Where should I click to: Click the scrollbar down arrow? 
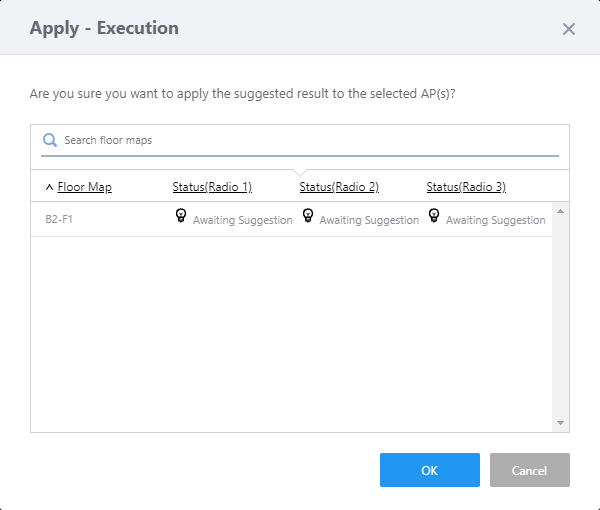click(560, 423)
